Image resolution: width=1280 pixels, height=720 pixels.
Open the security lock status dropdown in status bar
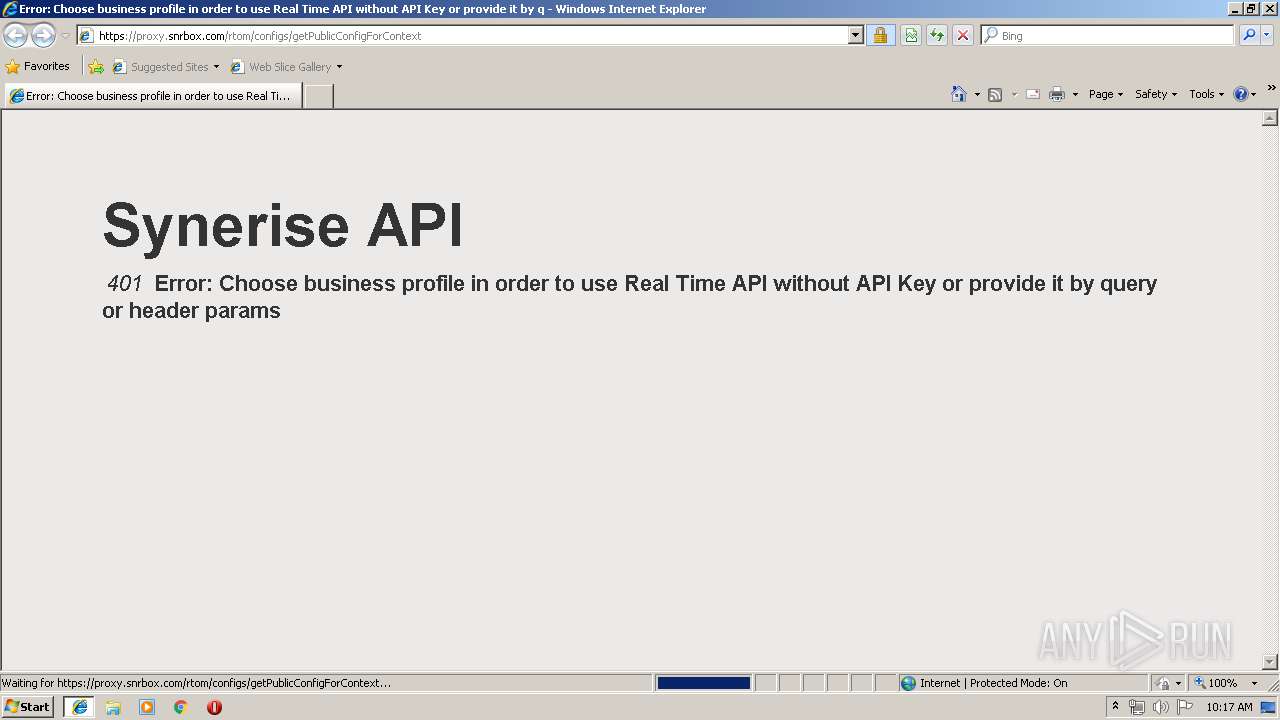coord(1167,683)
